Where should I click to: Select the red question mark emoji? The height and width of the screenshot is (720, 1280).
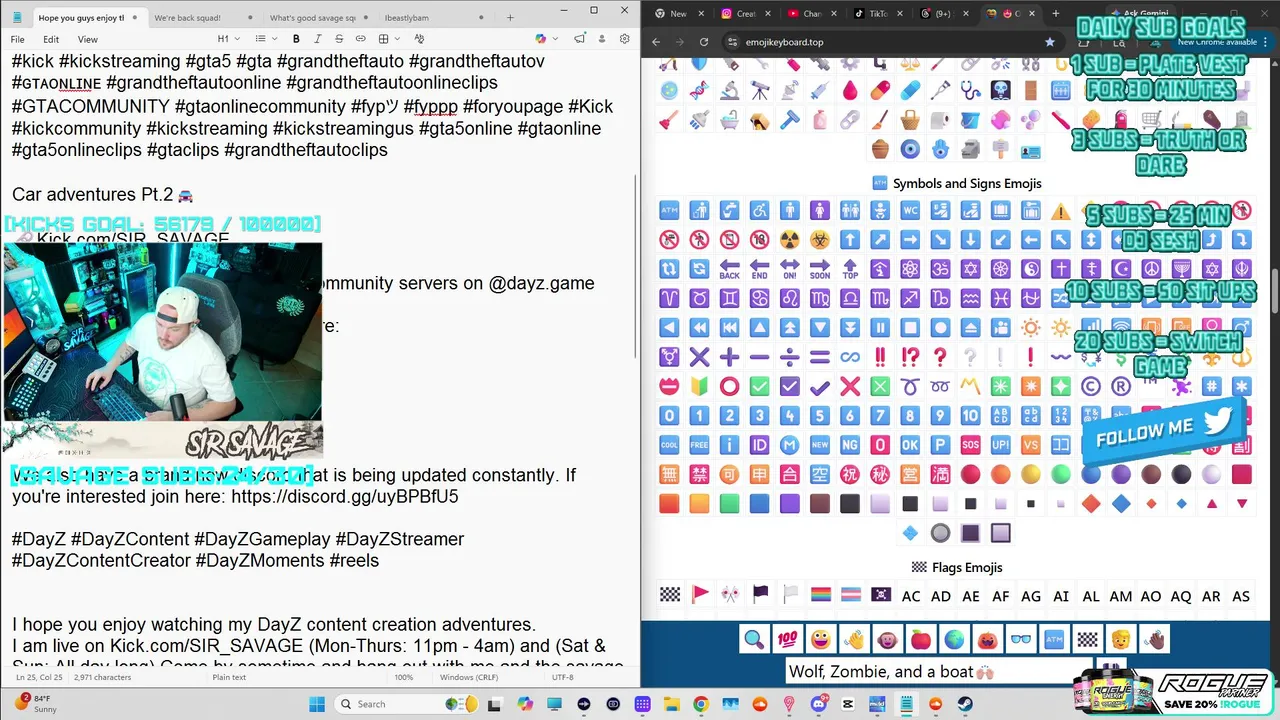(940, 357)
